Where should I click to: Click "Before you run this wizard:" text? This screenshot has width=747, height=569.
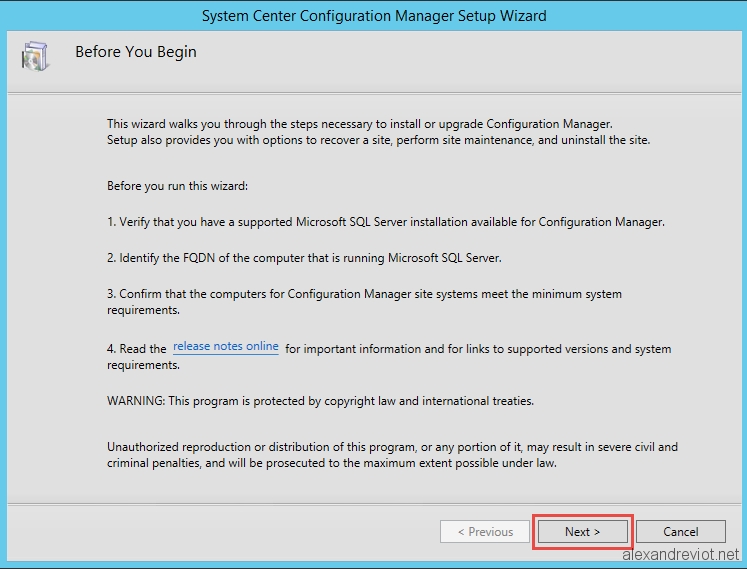(x=177, y=186)
